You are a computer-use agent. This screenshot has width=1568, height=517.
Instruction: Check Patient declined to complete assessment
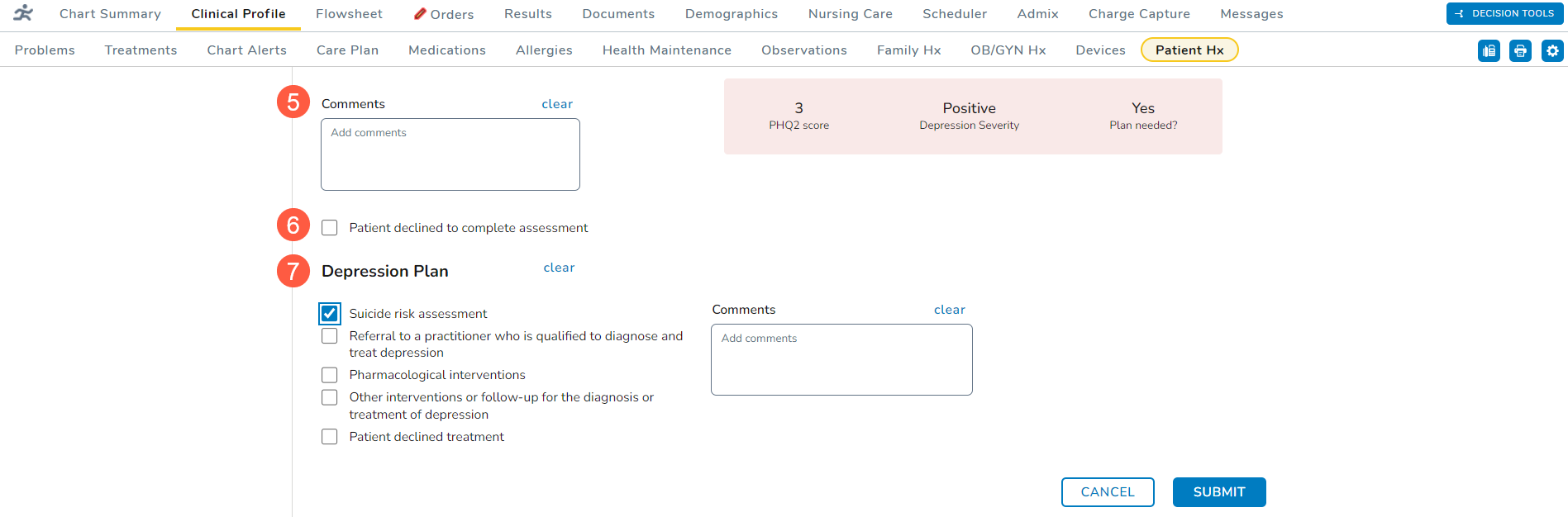330,228
